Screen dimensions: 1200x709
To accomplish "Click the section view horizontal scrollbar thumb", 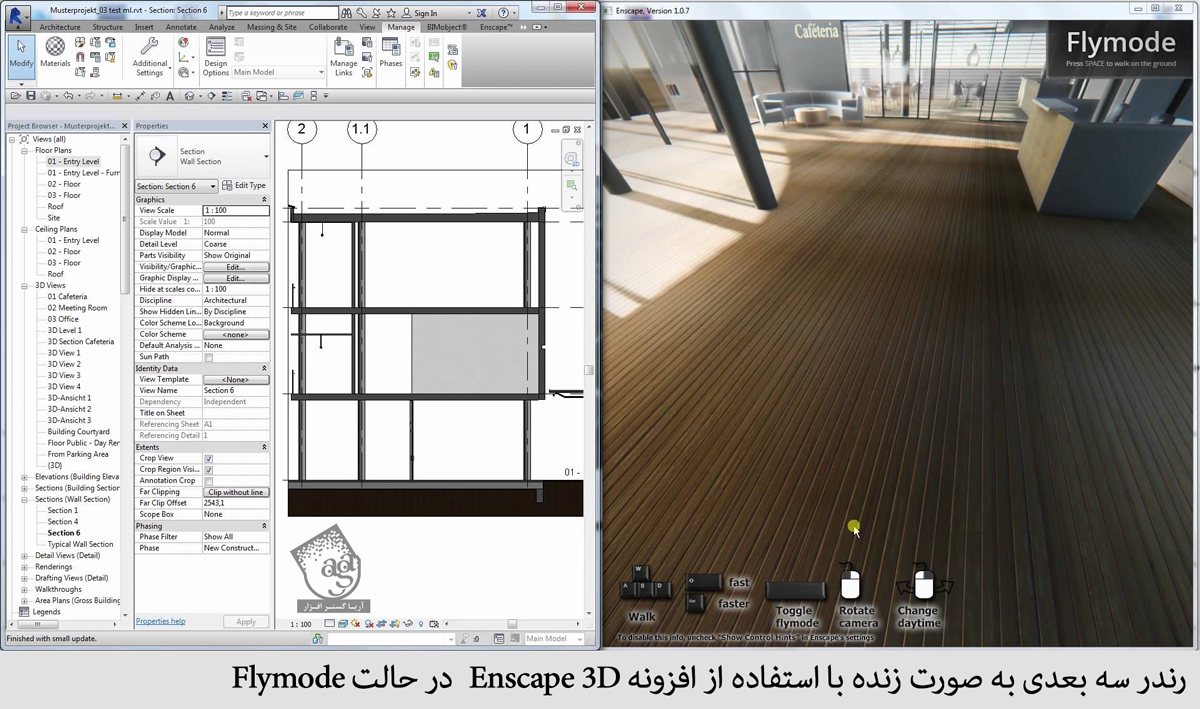I will coord(513,624).
